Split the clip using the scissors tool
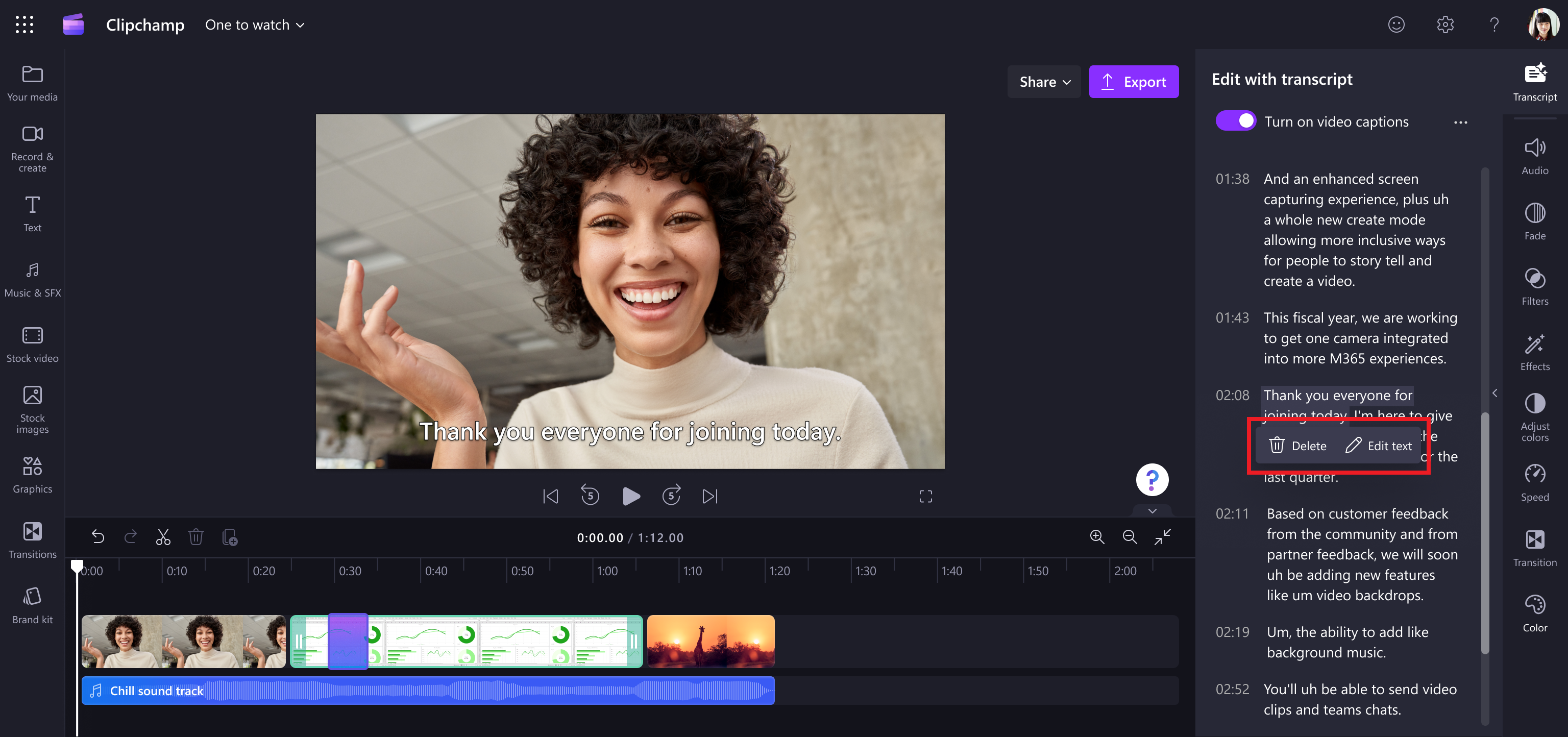Image resolution: width=1568 pixels, height=737 pixels. (162, 537)
